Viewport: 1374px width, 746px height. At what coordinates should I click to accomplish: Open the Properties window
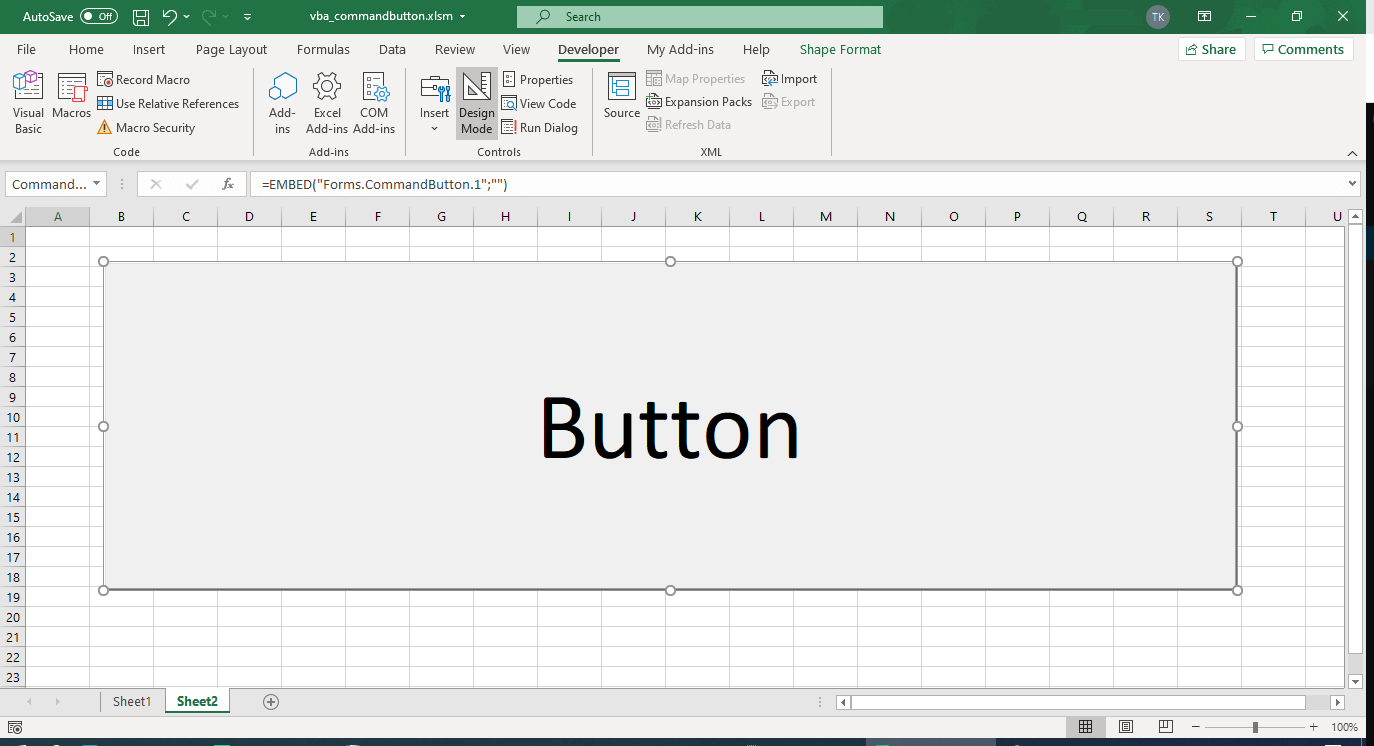pyautogui.click(x=539, y=79)
